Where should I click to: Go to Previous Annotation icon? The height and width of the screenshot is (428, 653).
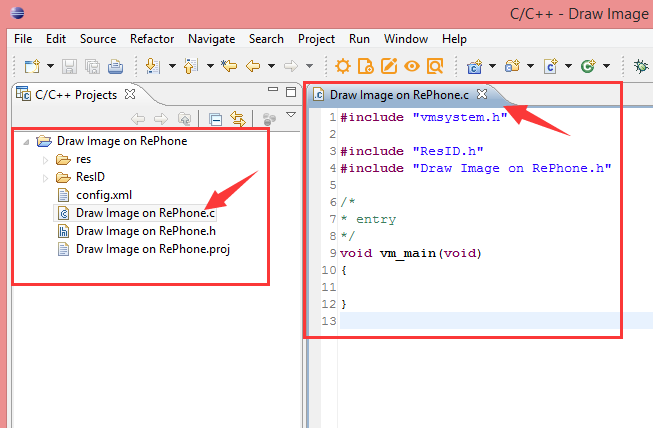pyautogui.click(x=191, y=66)
